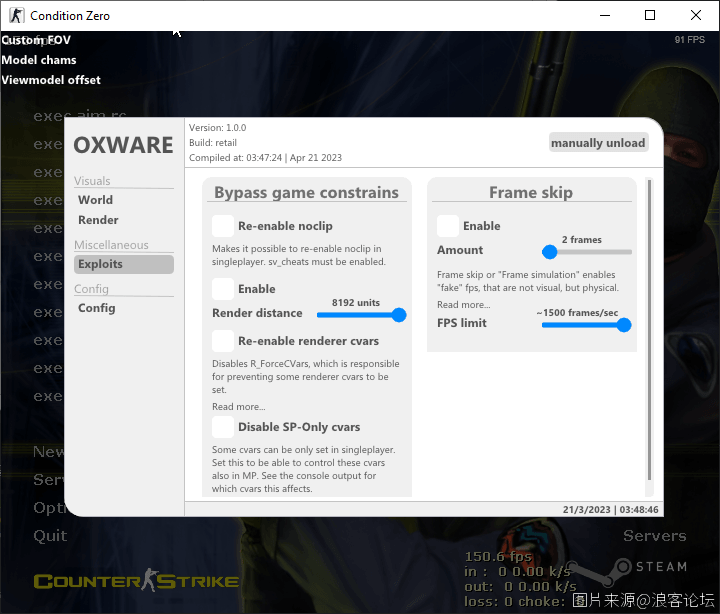Check Re-enable renderer cvars option

coord(223,341)
